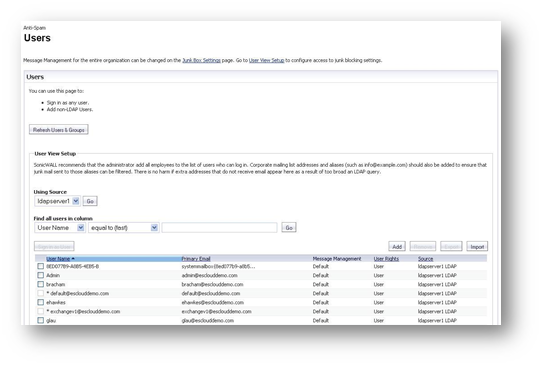
Task: Click user name * exchangev1@esclouddemo.com
Action: point(83,311)
